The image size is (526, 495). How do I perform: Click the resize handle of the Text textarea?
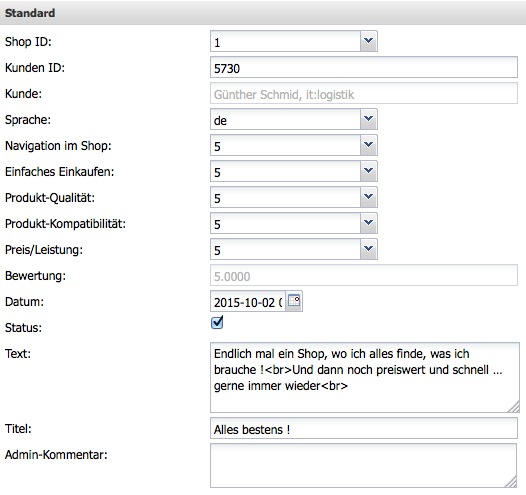(x=514, y=407)
